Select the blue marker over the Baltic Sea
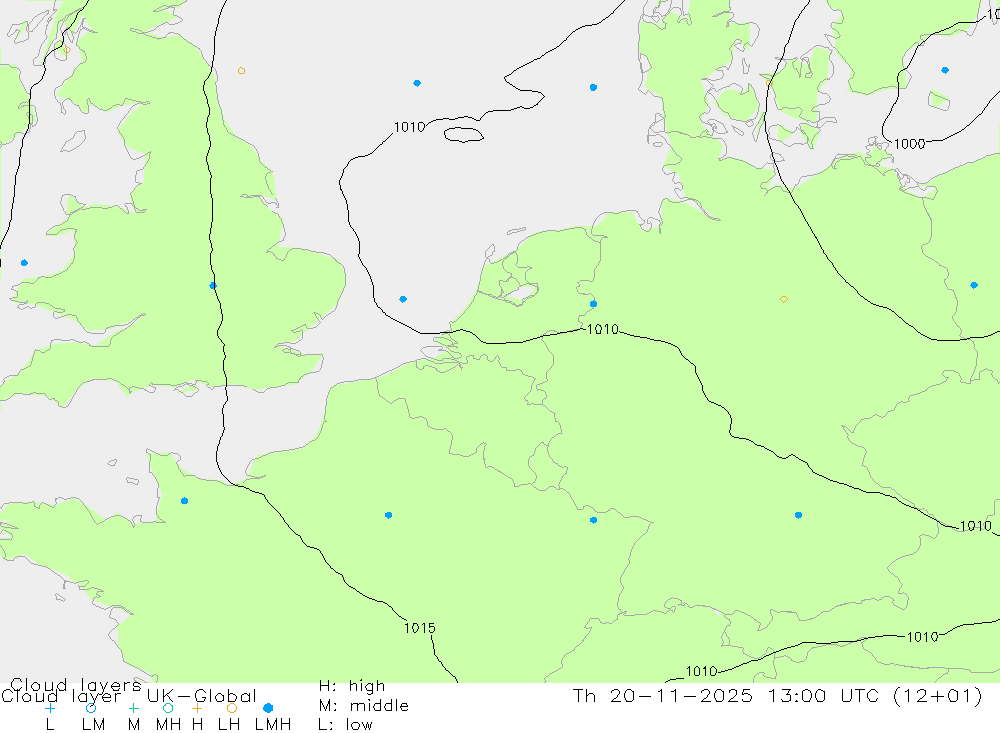Viewport: 1000px width, 733px height. click(x=945, y=70)
